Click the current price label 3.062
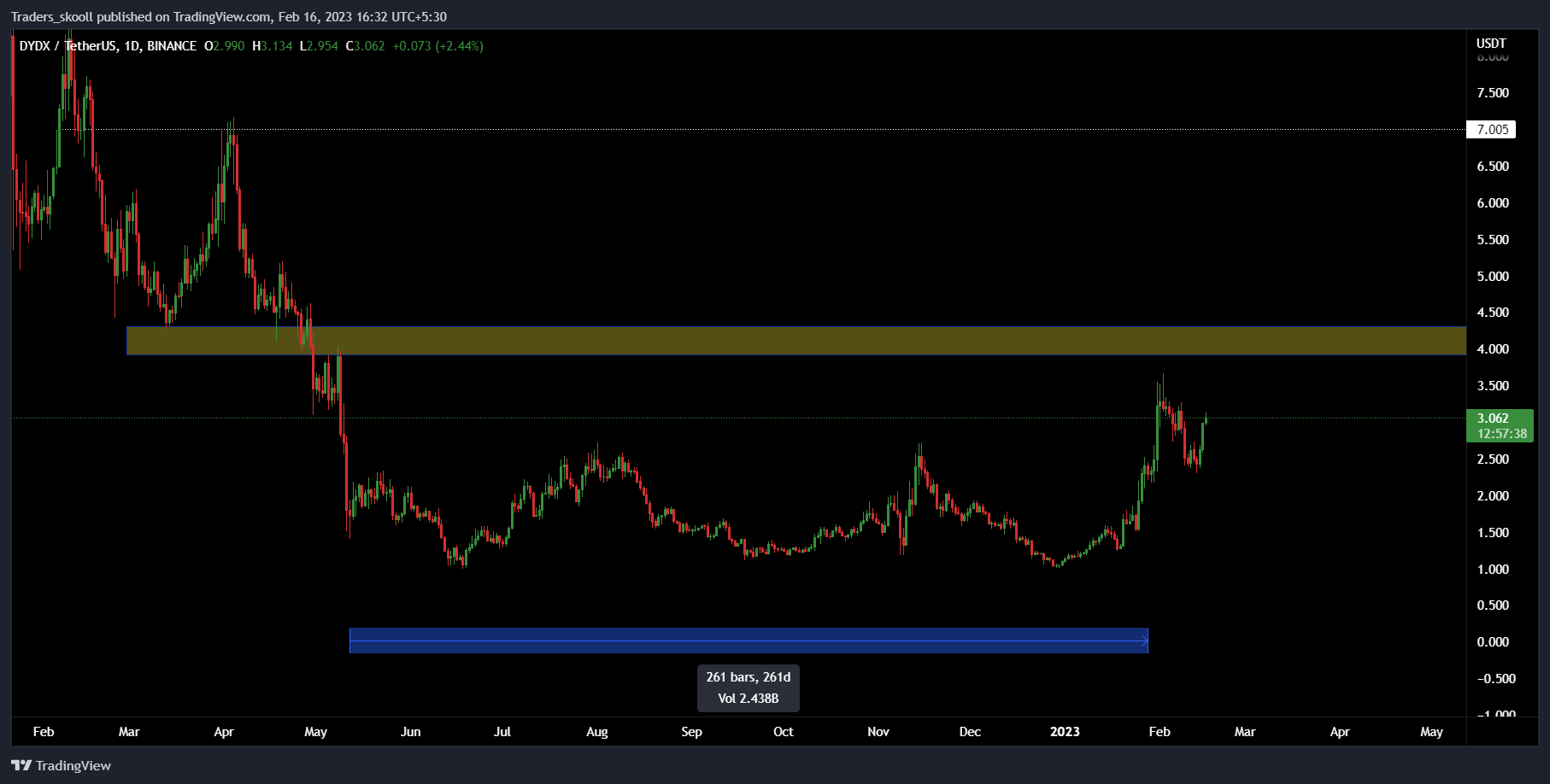1550x784 pixels. pos(1492,418)
